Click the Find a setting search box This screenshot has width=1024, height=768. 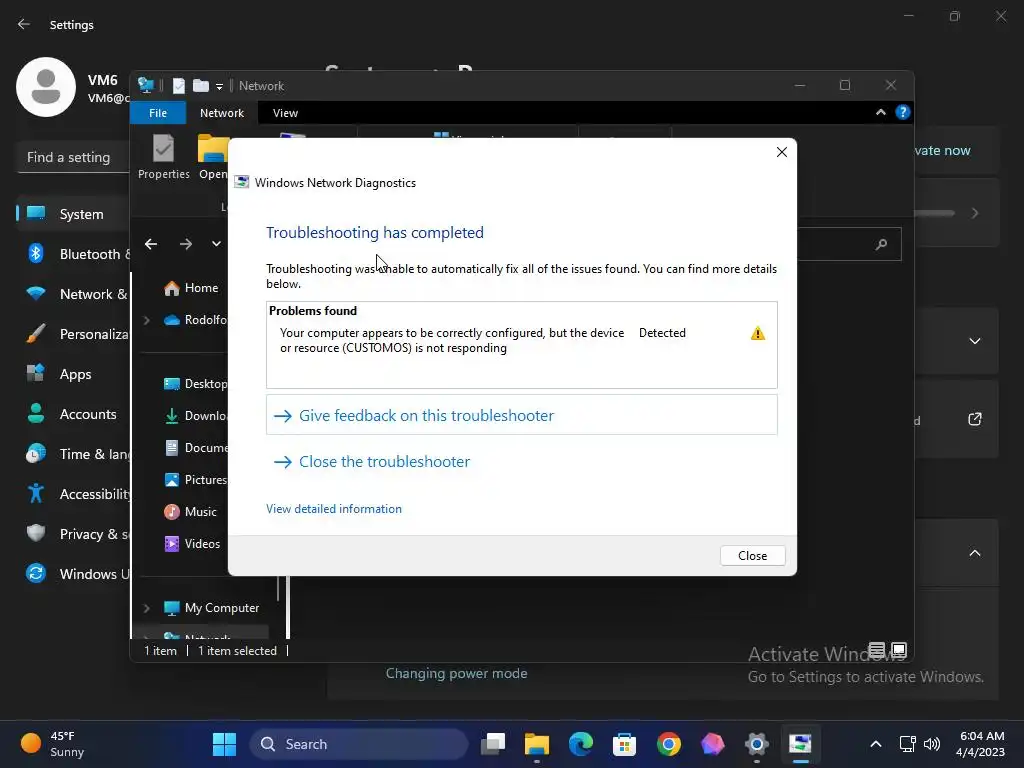(x=73, y=157)
